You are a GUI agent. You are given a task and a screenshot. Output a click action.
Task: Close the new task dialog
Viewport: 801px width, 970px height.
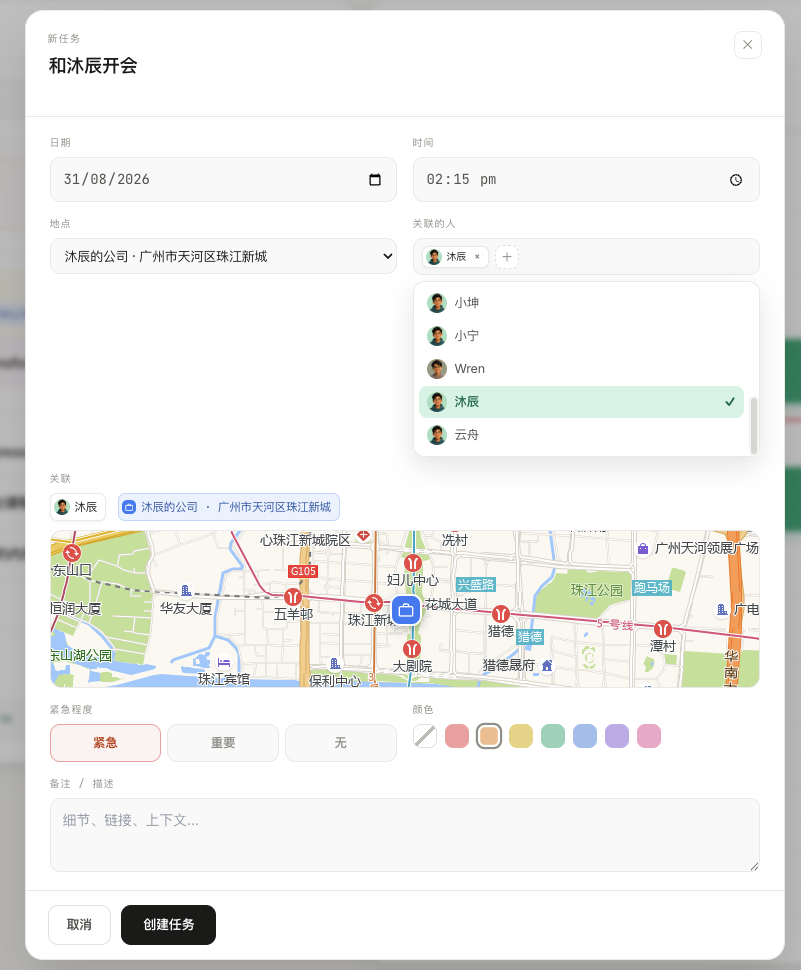(747, 45)
